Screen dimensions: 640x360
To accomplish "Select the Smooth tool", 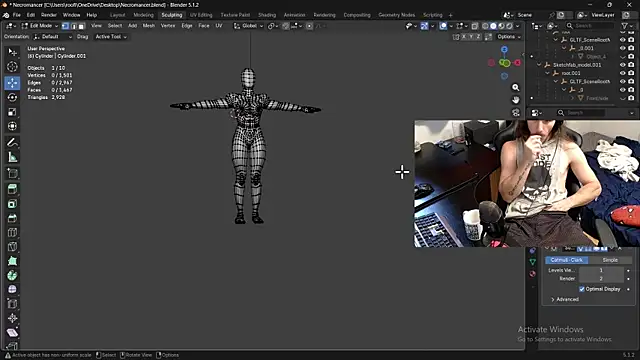I will point(12,289).
